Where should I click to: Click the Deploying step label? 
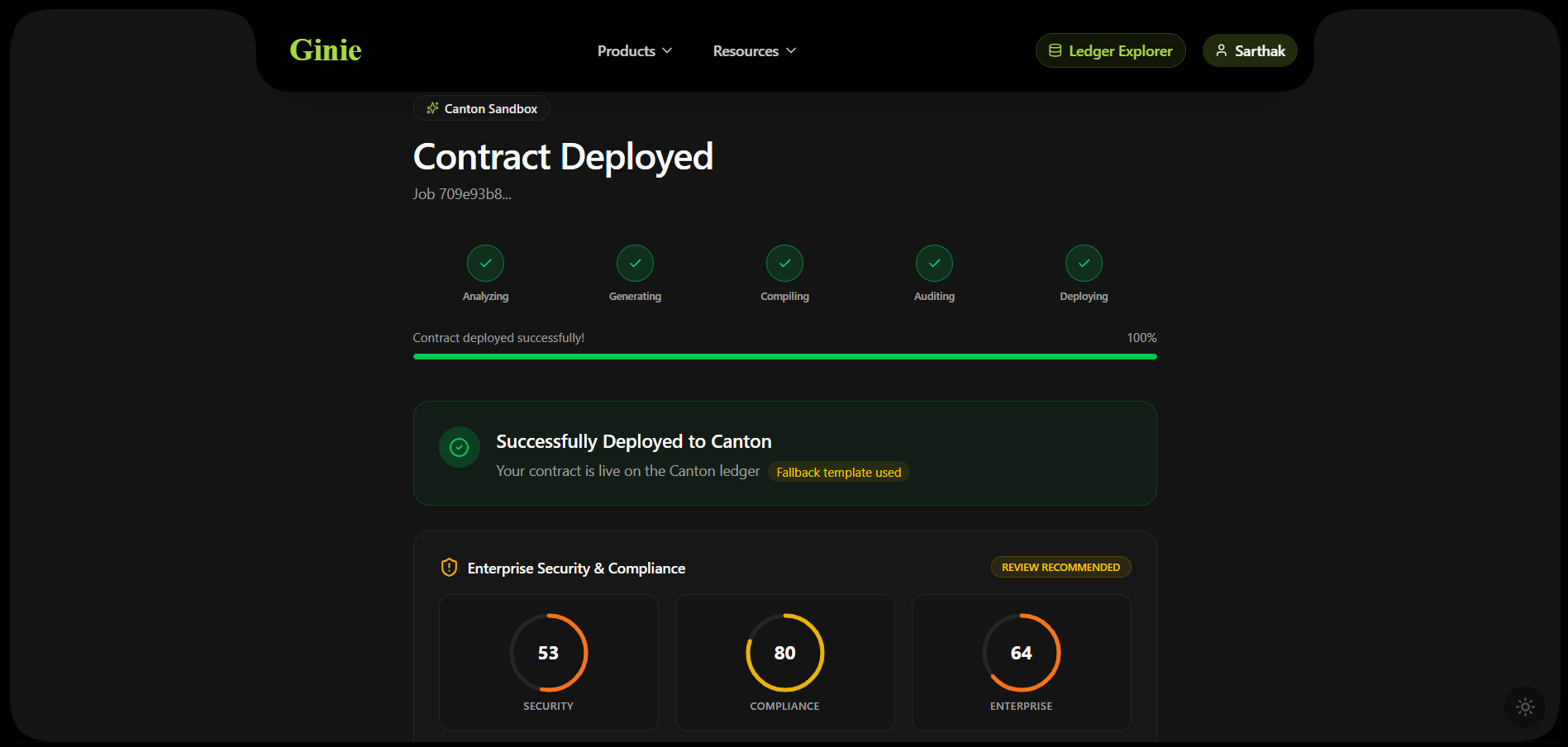point(1084,297)
